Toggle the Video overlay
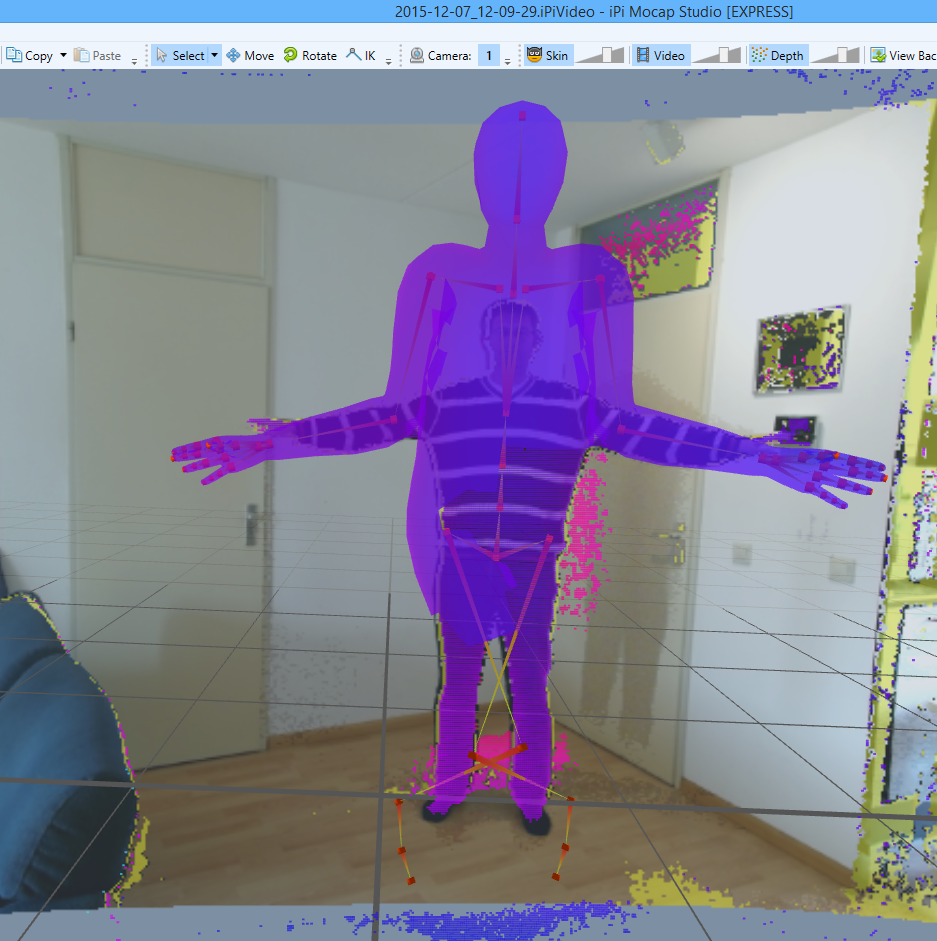 click(661, 55)
